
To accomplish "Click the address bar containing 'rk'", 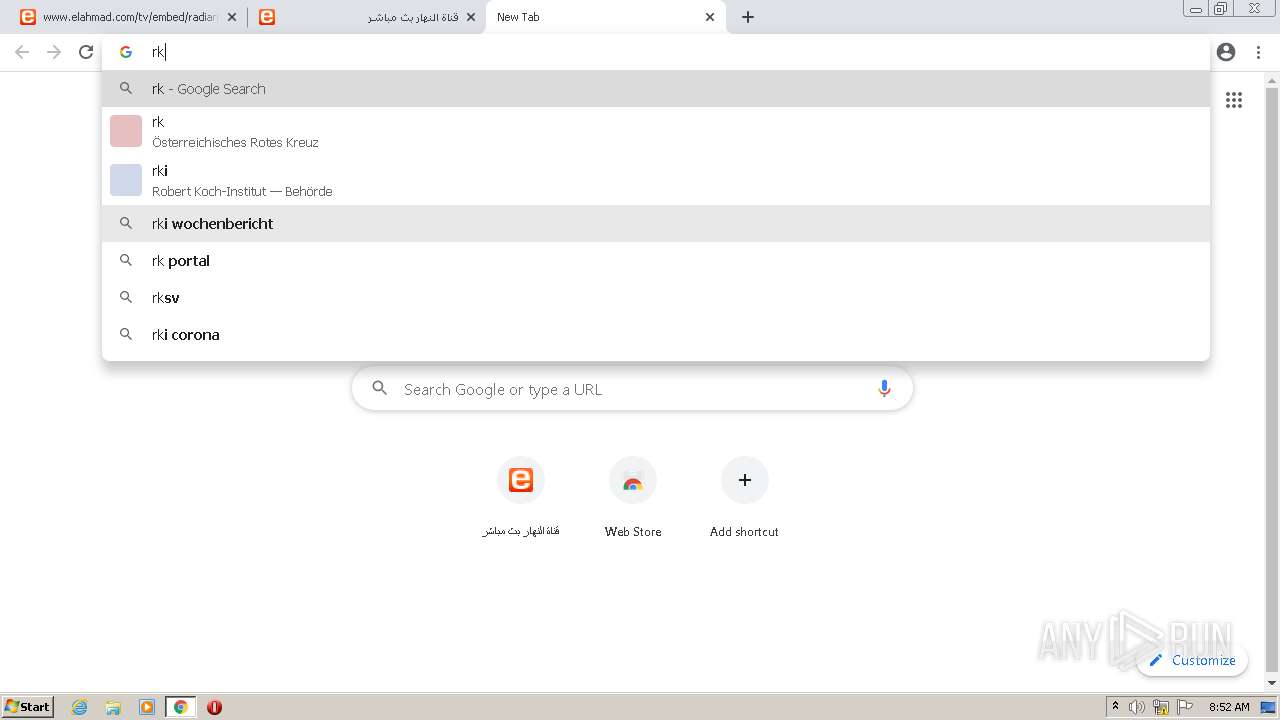I will point(656,52).
